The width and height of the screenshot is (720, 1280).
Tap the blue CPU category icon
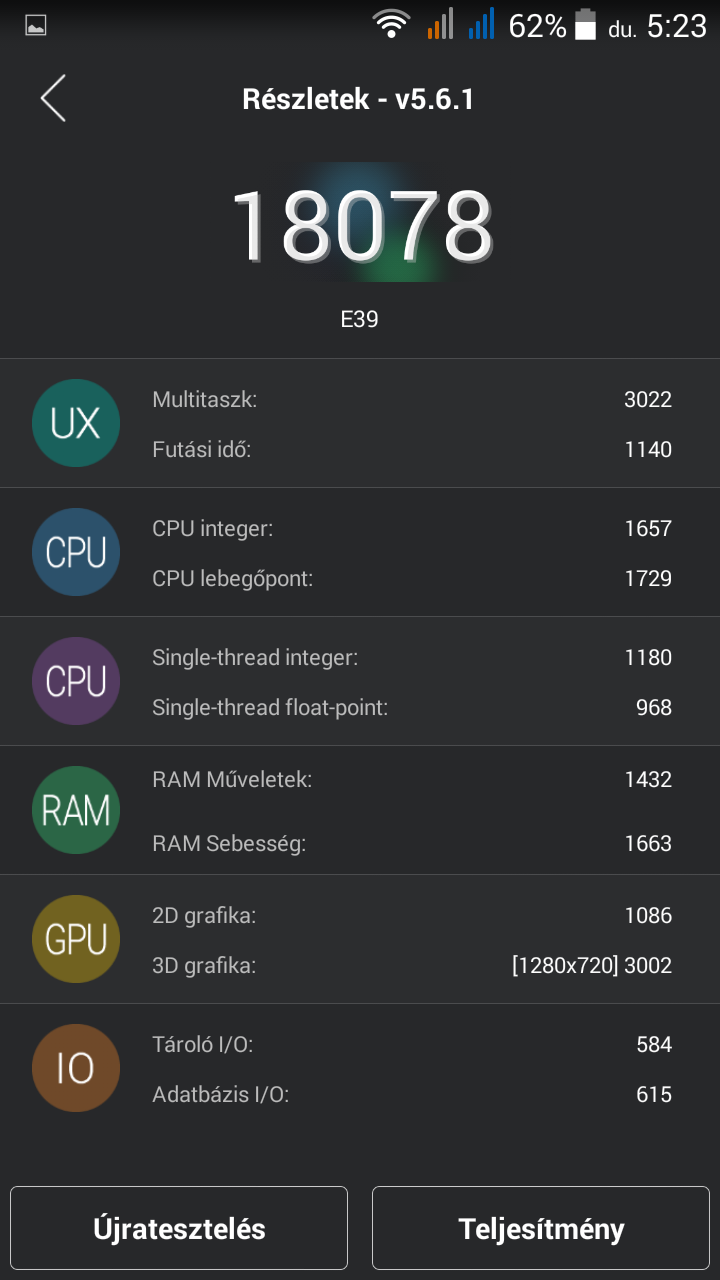click(76, 552)
